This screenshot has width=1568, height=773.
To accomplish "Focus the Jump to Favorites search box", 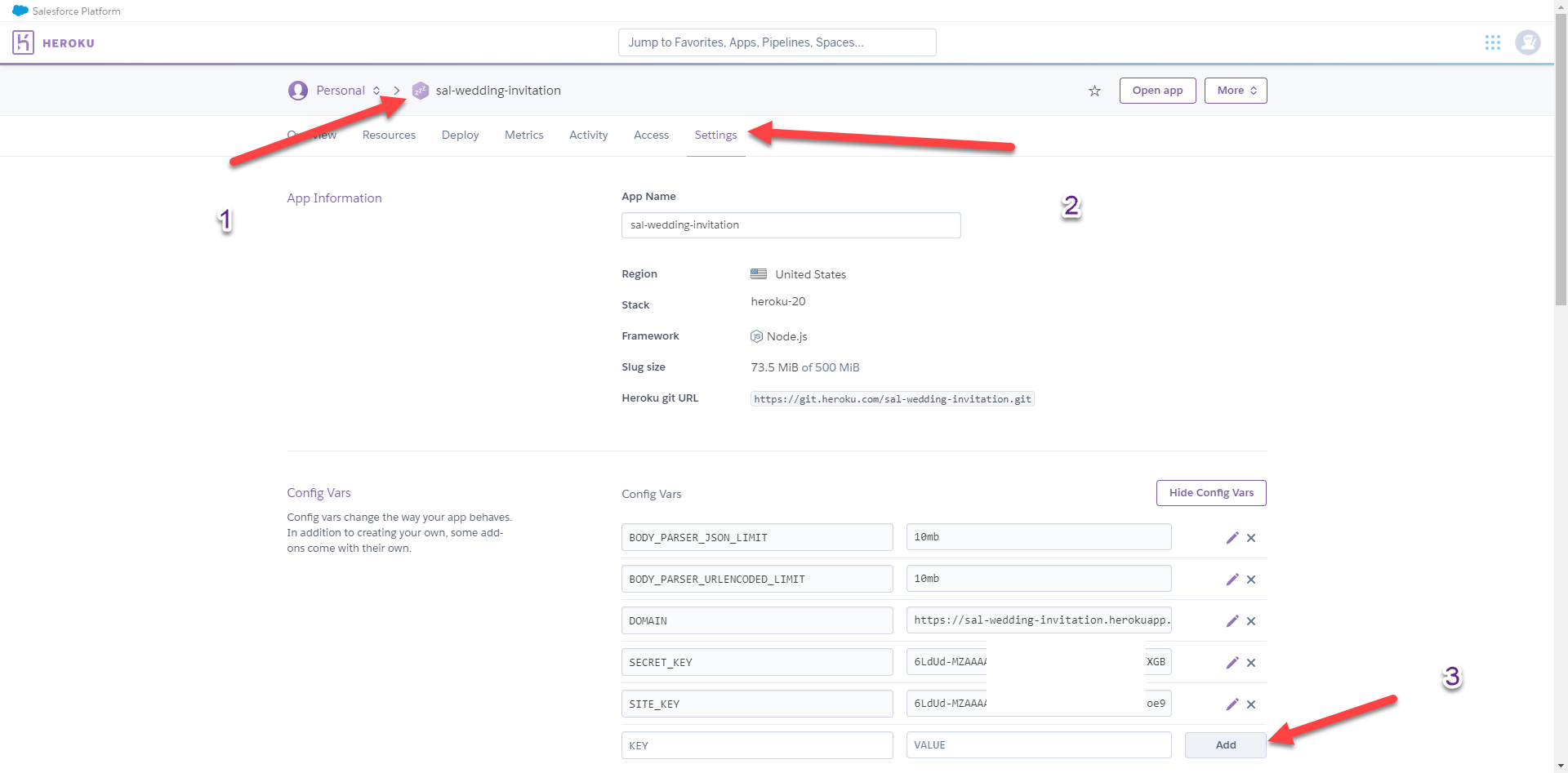I will pos(777,42).
